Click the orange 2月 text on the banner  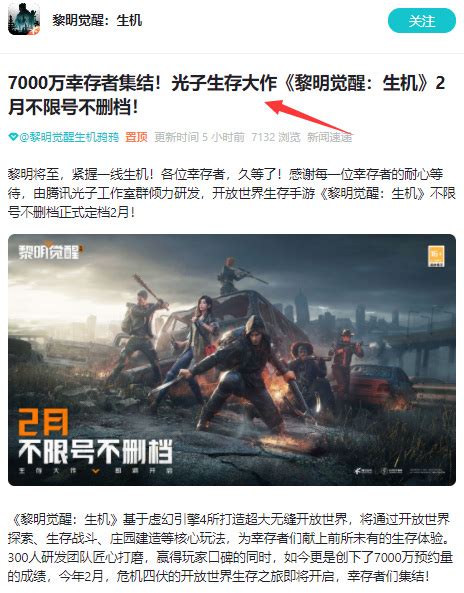pos(43,422)
